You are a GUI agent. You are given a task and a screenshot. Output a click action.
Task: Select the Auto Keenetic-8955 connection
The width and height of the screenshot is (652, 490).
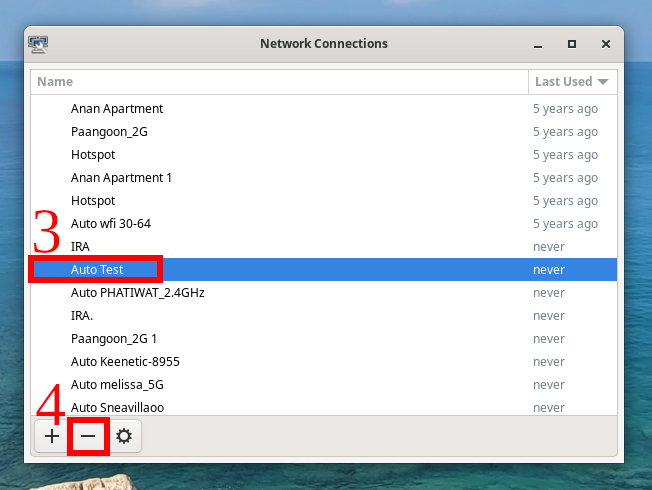click(x=125, y=362)
